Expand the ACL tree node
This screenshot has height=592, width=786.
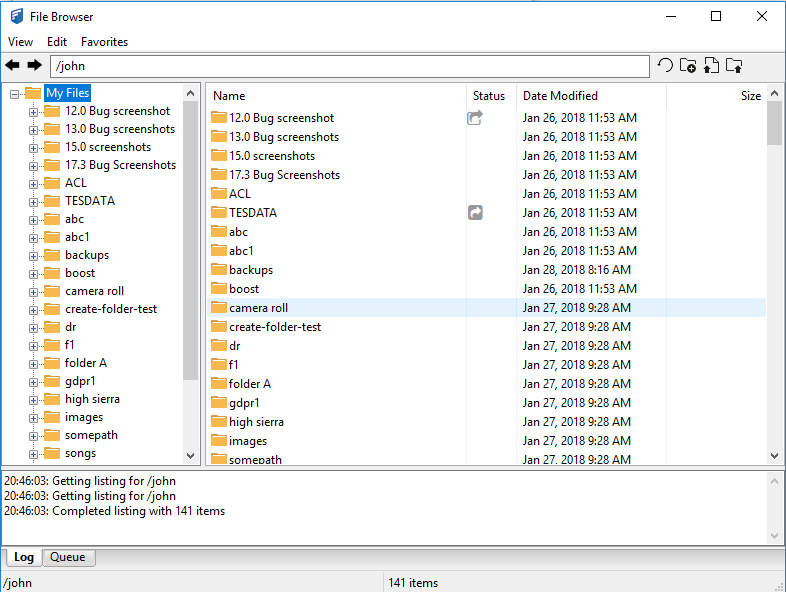pyautogui.click(x=33, y=184)
